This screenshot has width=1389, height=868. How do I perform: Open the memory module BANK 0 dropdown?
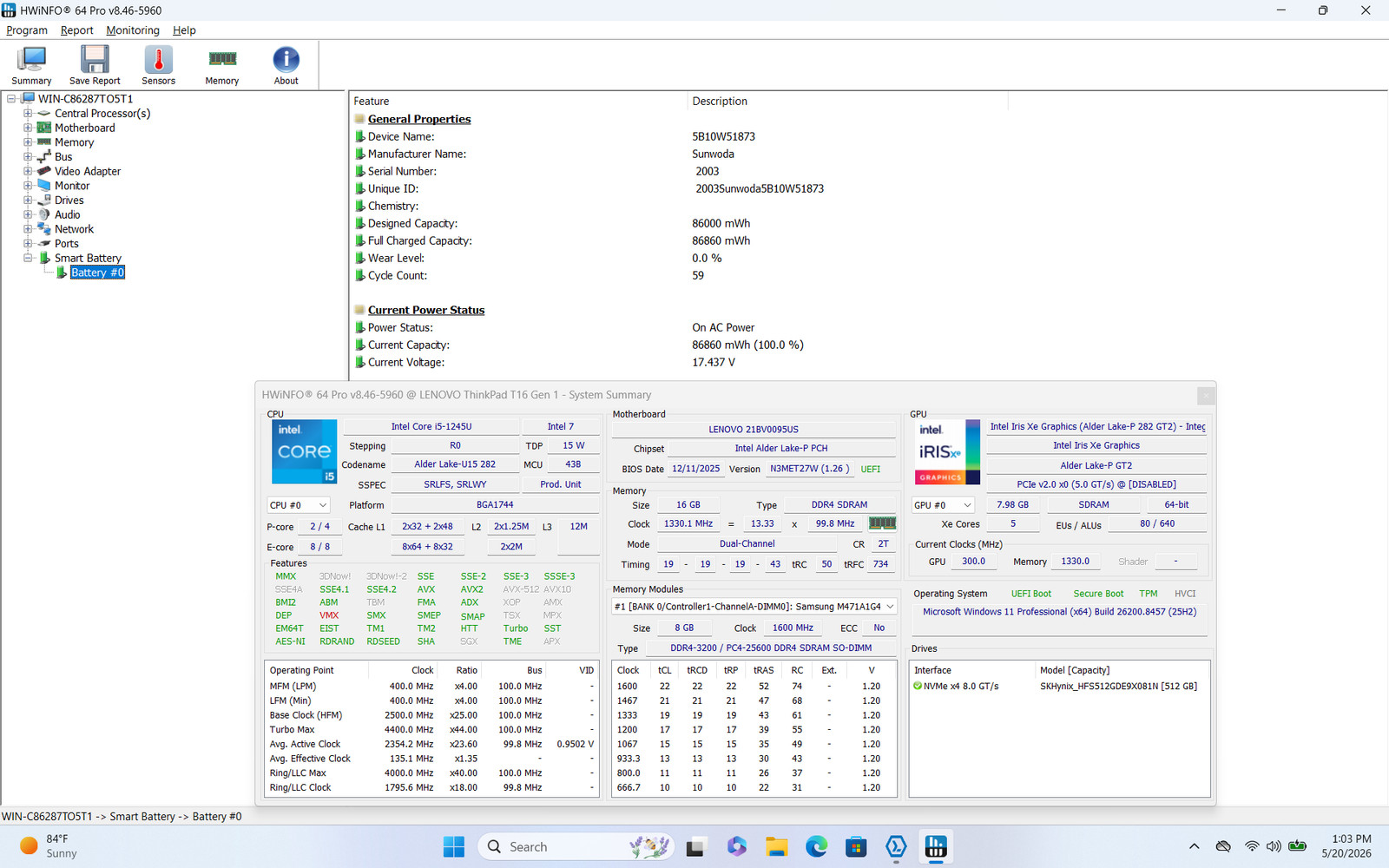point(754,607)
